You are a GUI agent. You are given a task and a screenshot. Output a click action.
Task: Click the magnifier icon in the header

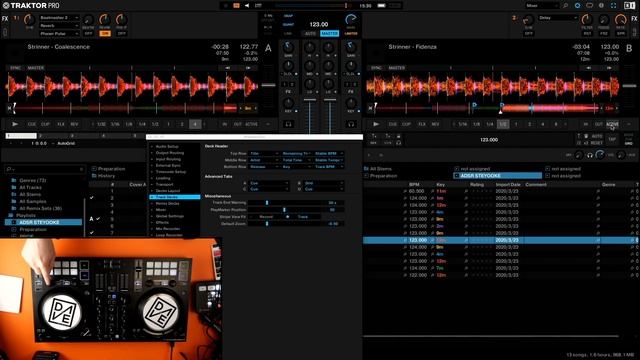click(x=565, y=6)
